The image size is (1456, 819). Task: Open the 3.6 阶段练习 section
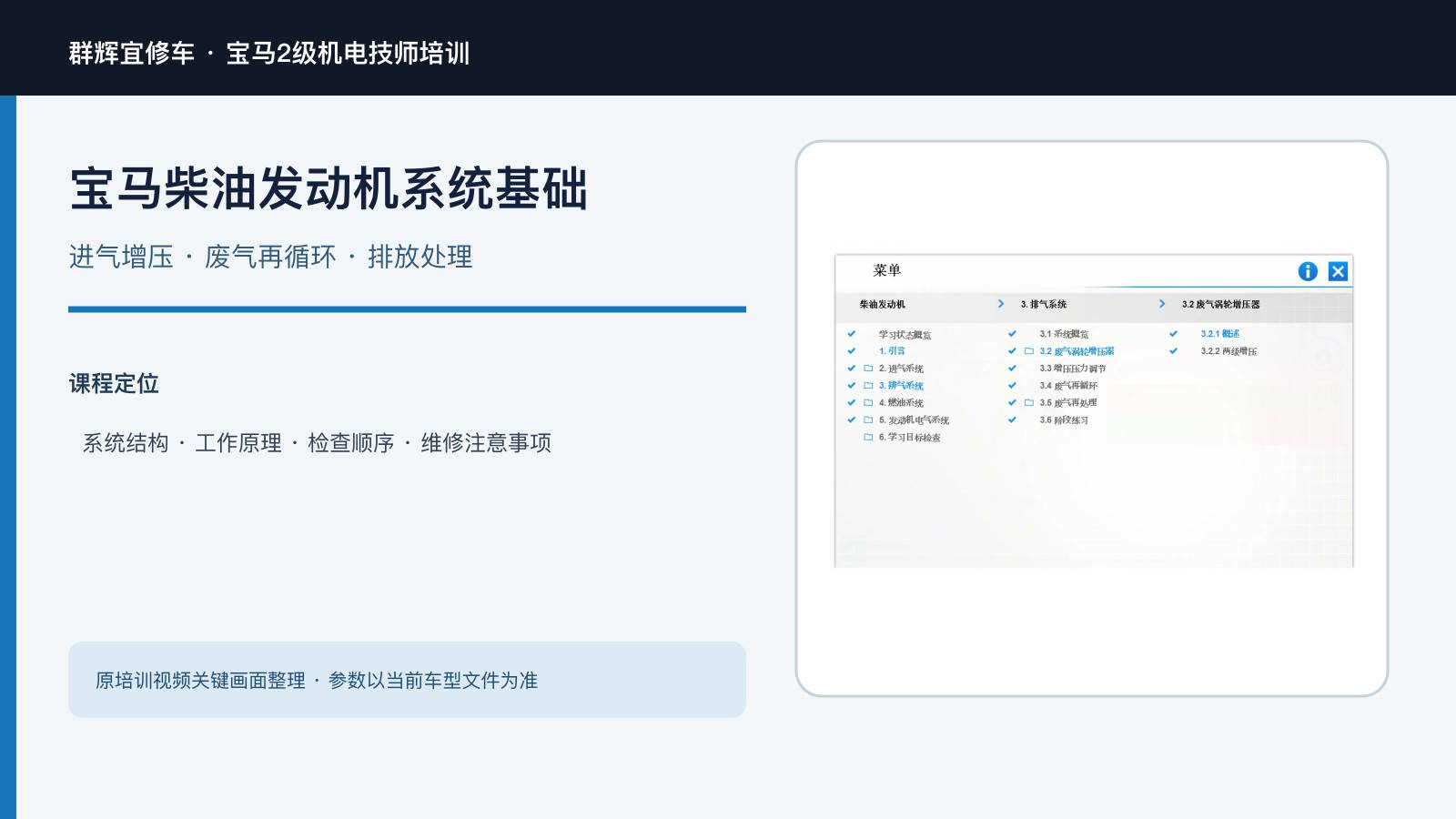point(1064,420)
